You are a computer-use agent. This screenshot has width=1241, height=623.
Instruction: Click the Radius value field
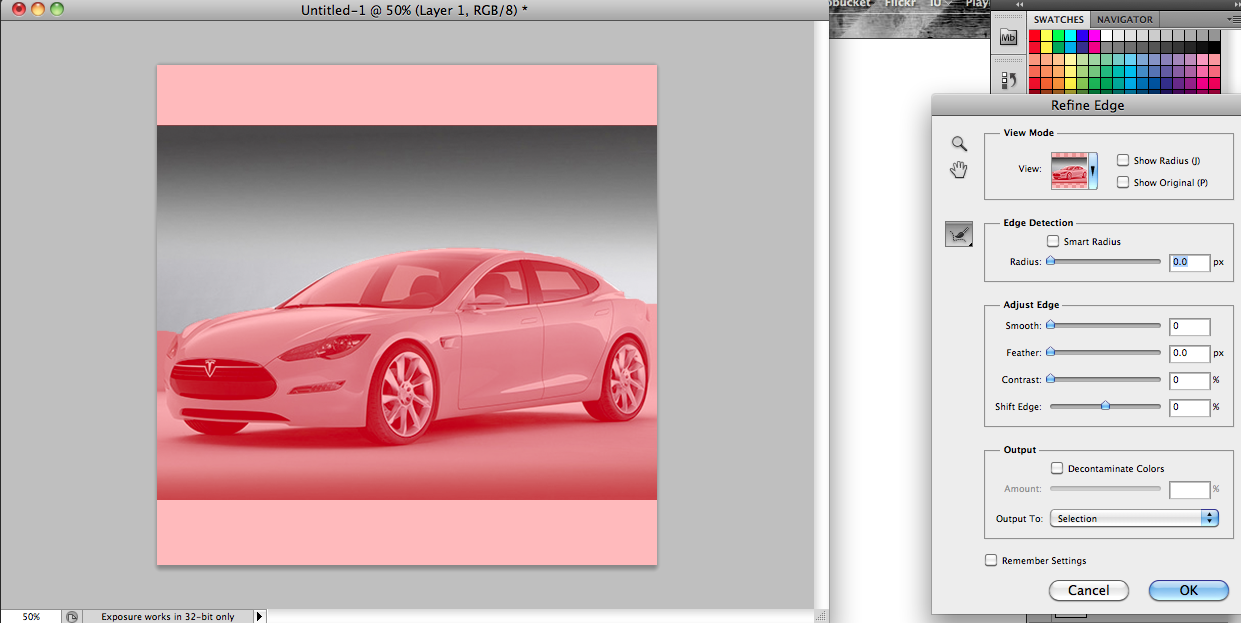click(1190, 262)
